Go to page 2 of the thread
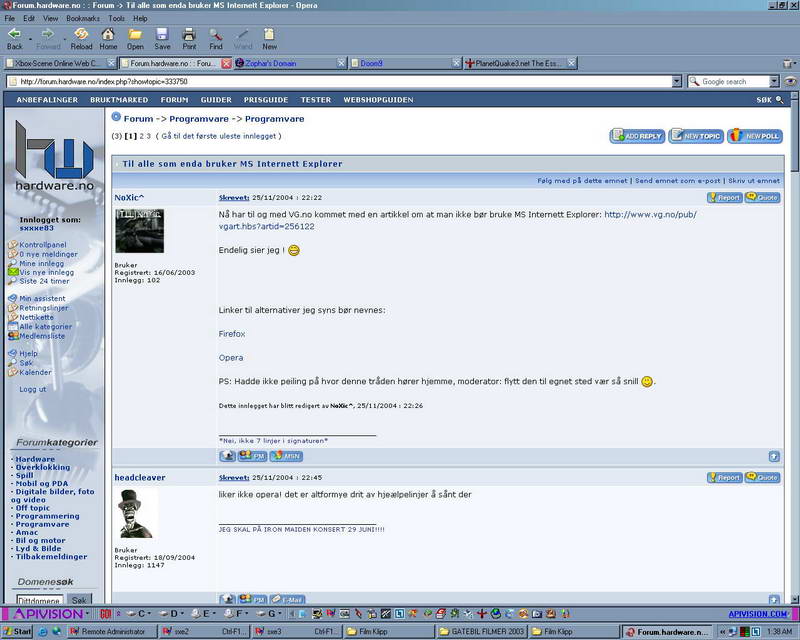 point(142,136)
